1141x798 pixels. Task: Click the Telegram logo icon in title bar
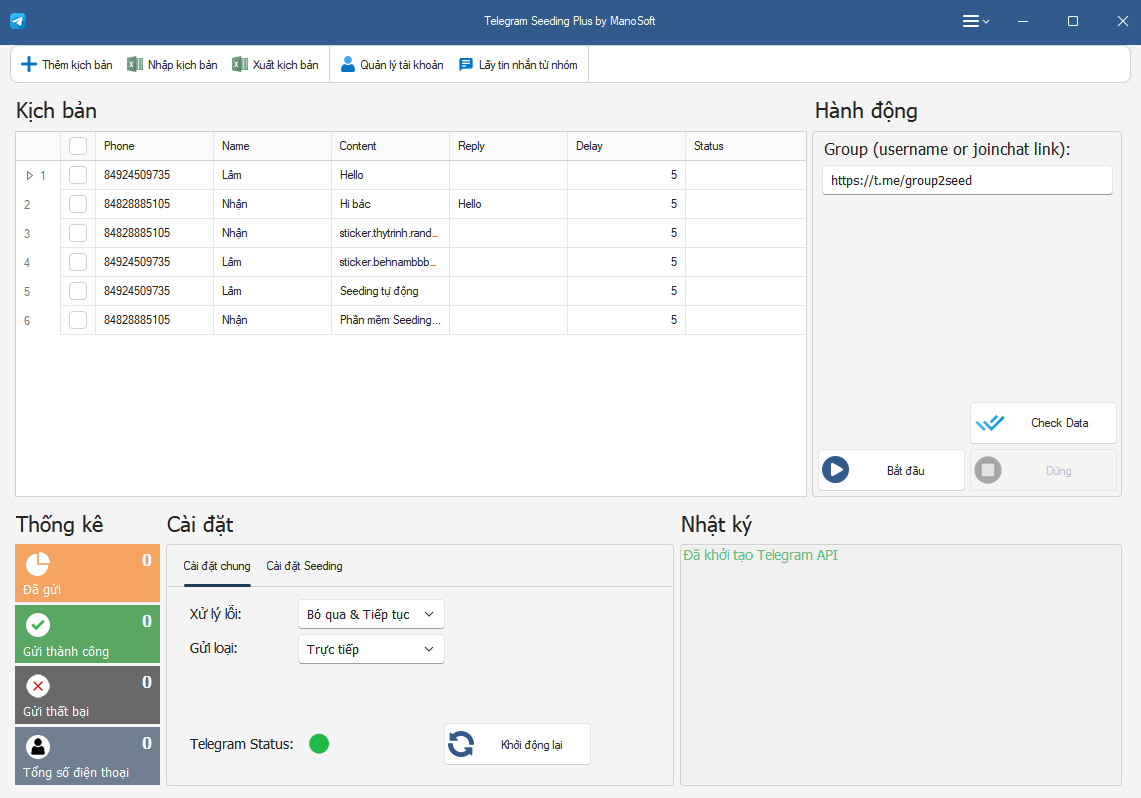click(17, 21)
